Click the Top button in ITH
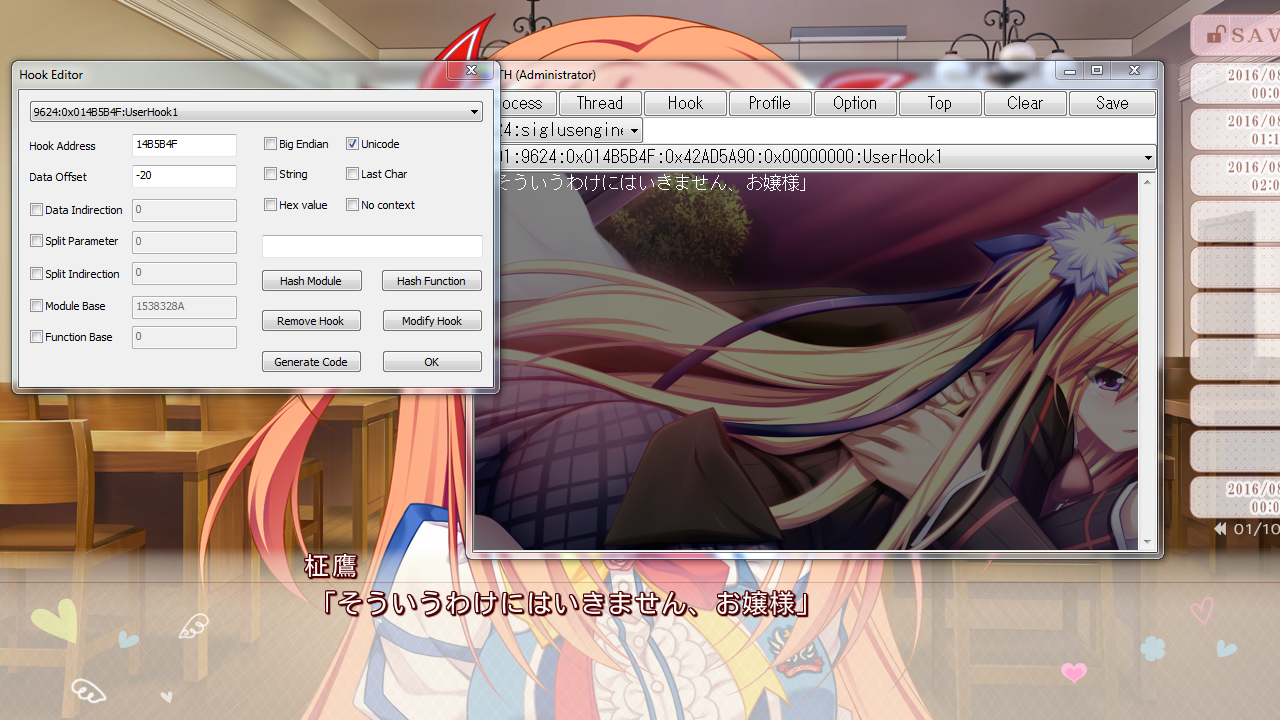 tap(939, 103)
